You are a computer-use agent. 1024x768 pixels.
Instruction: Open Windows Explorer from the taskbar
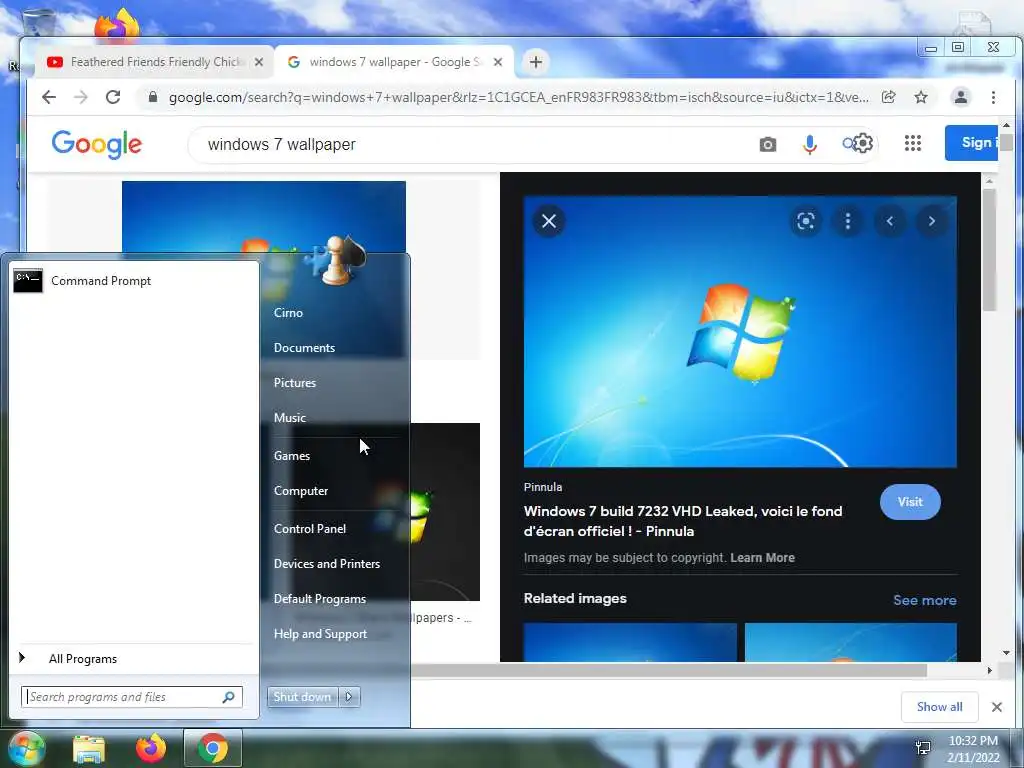(x=89, y=749)
